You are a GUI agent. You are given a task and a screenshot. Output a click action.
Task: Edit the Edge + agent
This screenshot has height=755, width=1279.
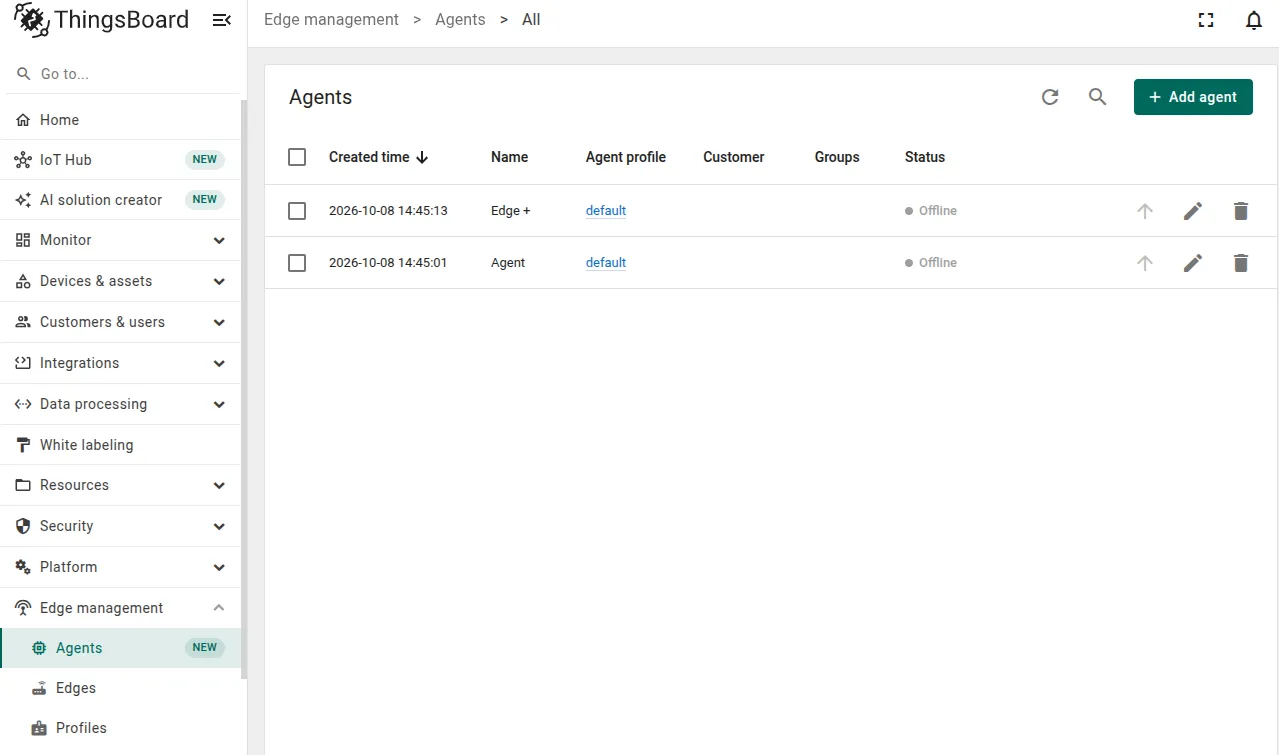coord(1193,211)
